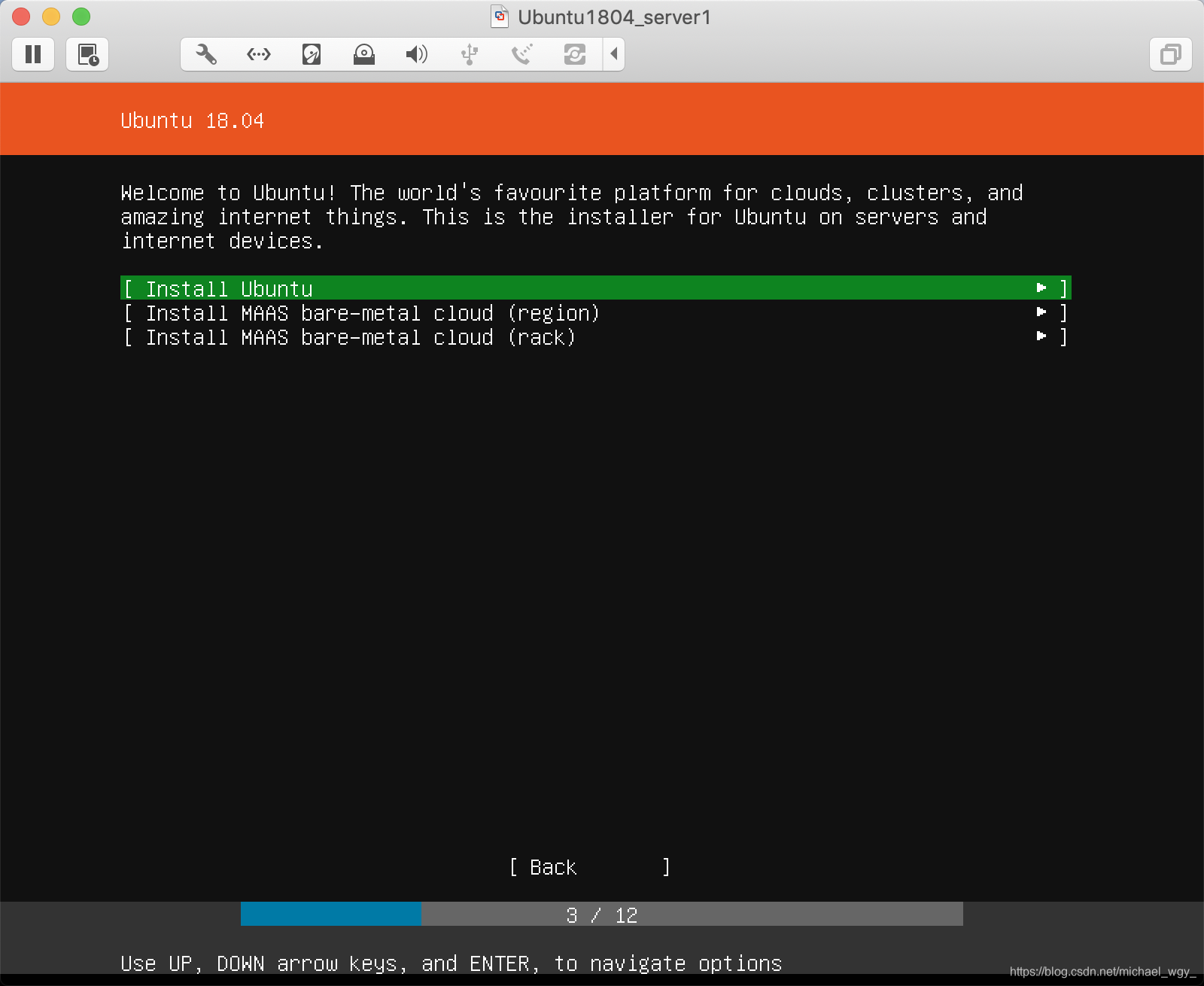This screenshot has height=986, width=1204.
Task: Click the navigation hint text at bottom
Action: pyautogui.click(x=451, y=963)
